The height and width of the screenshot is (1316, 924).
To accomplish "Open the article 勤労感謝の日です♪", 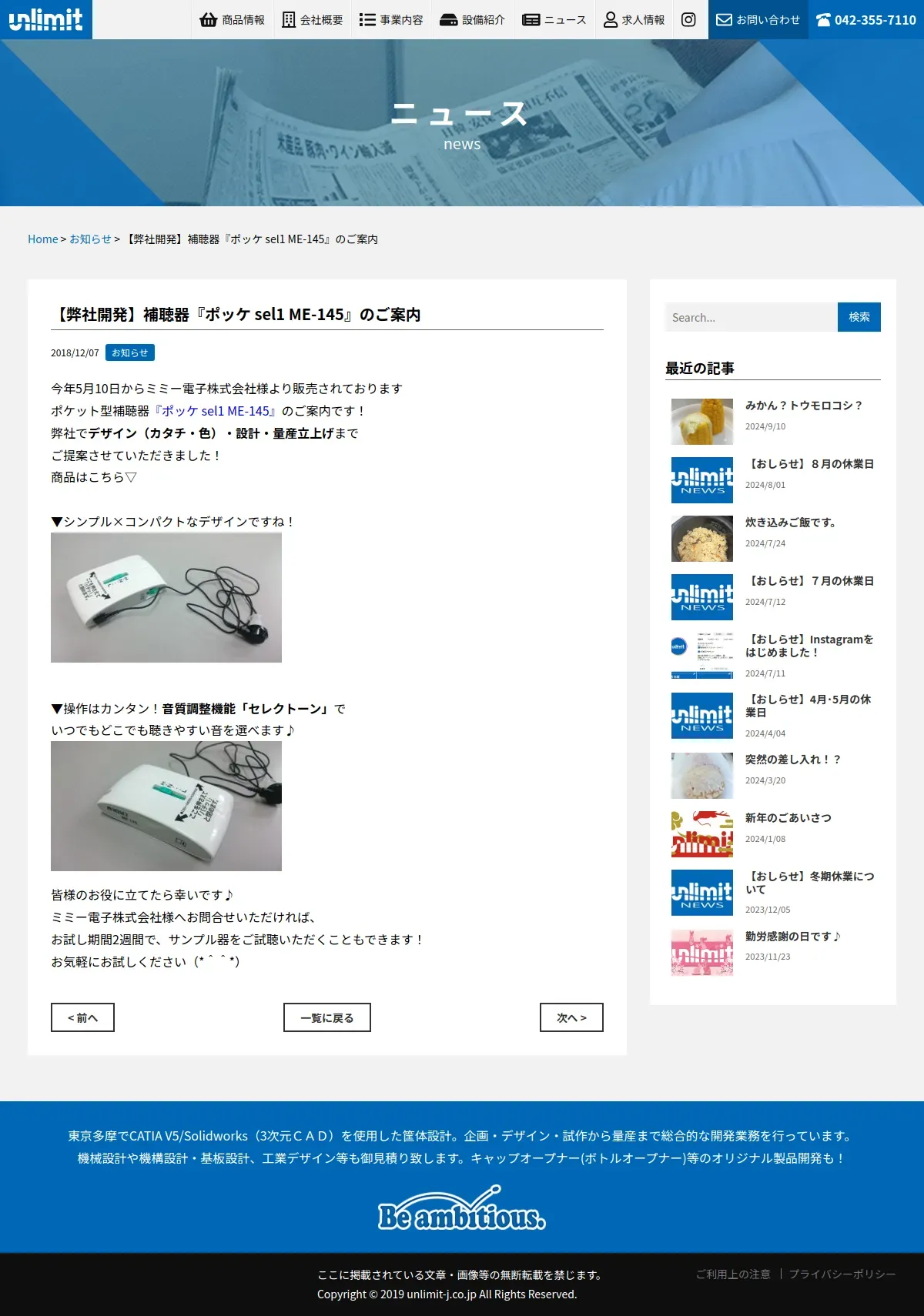I will pos(793,937).
